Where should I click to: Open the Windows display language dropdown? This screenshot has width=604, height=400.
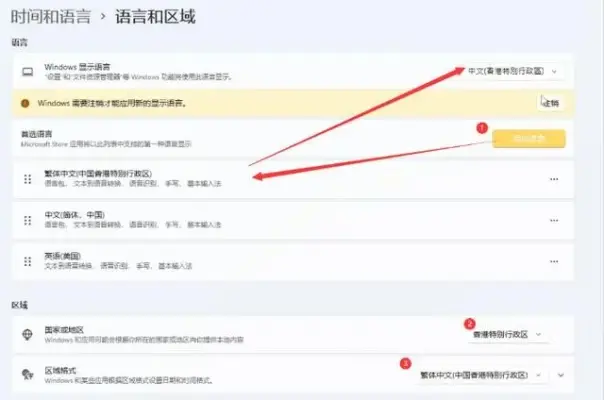click(512, 72)
